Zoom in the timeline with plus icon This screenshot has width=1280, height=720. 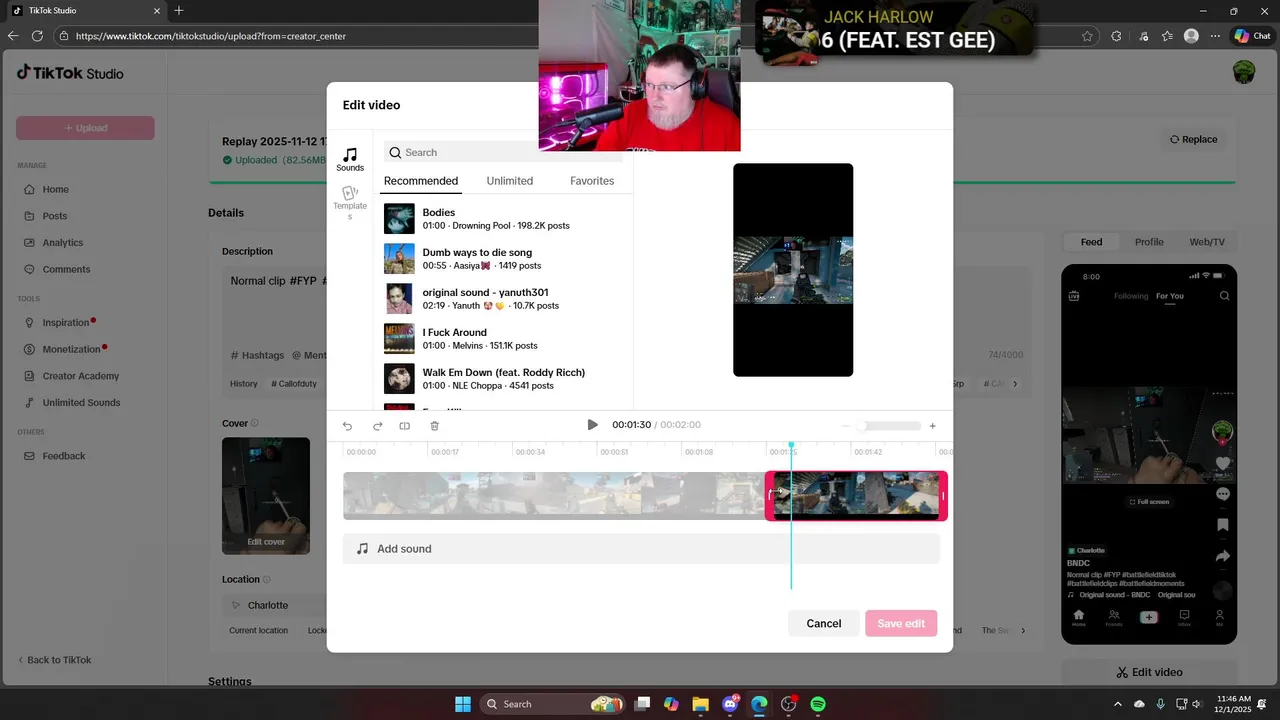pos(933,426)
